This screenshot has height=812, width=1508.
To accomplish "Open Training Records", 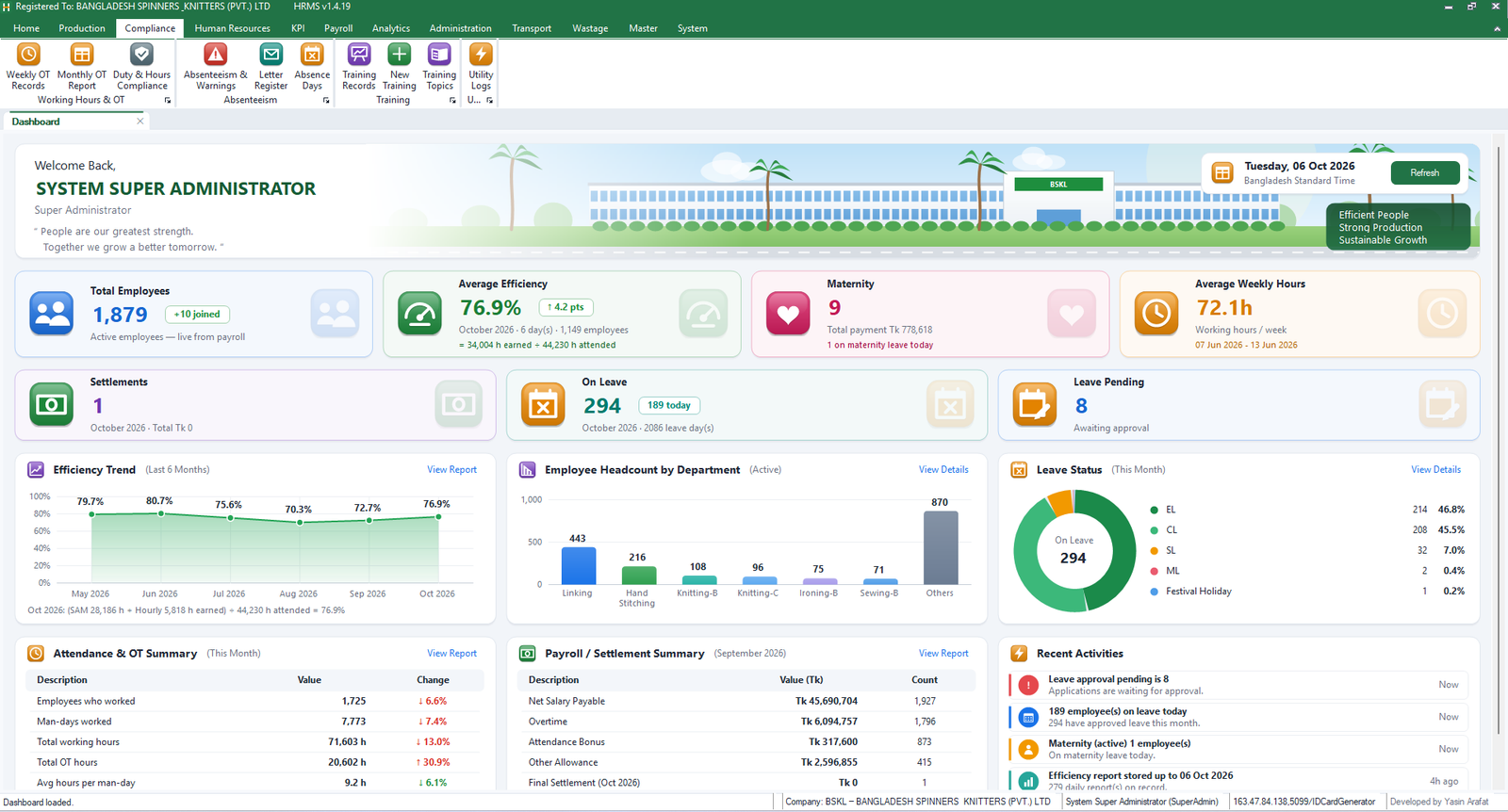I will [358, 67].
